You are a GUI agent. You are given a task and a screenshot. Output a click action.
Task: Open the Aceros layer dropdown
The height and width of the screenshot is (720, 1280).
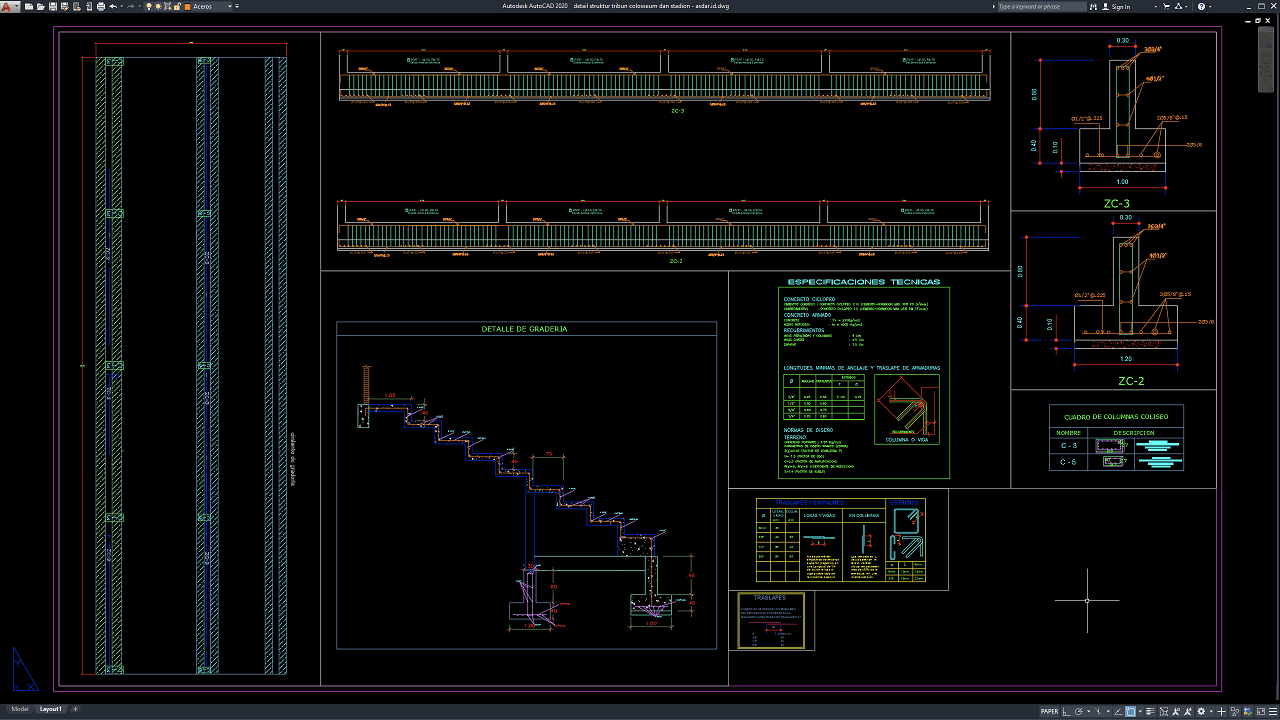pyautogui.click(x=230, y=6)
